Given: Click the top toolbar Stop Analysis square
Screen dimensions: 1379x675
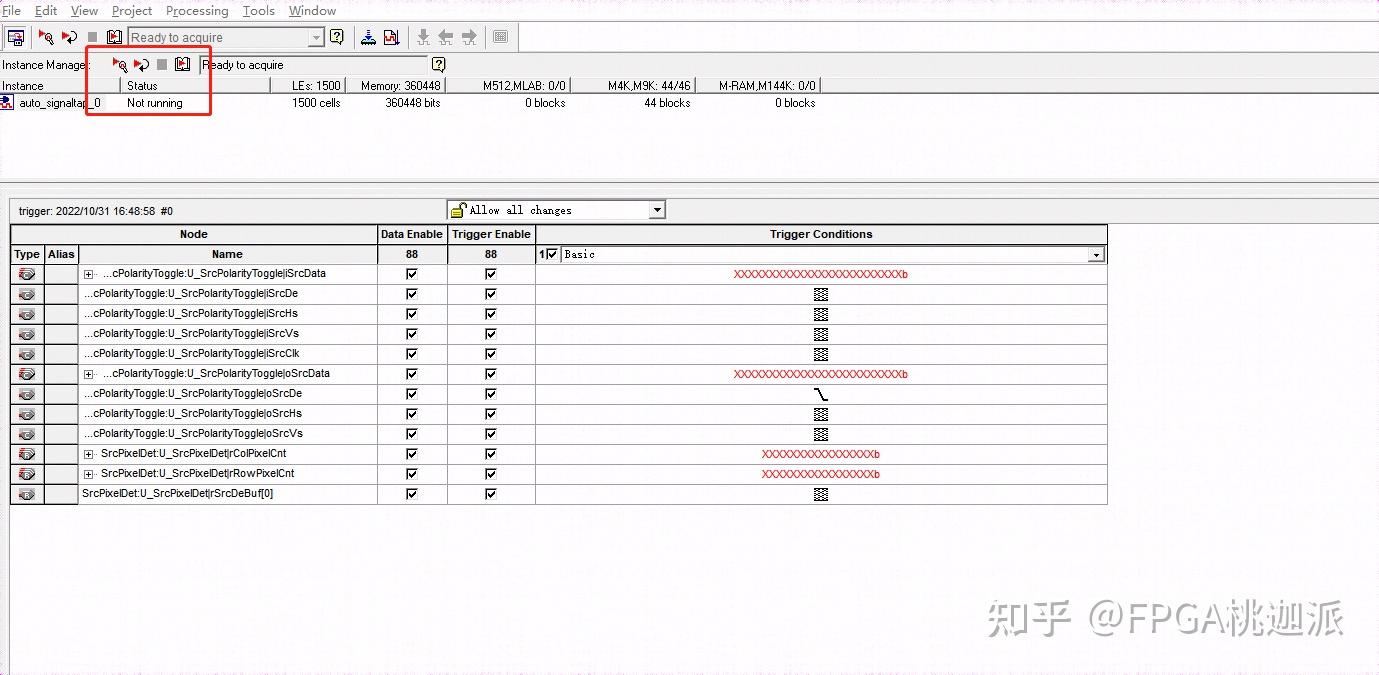Looking at the screenshot, I should (92, 37).
